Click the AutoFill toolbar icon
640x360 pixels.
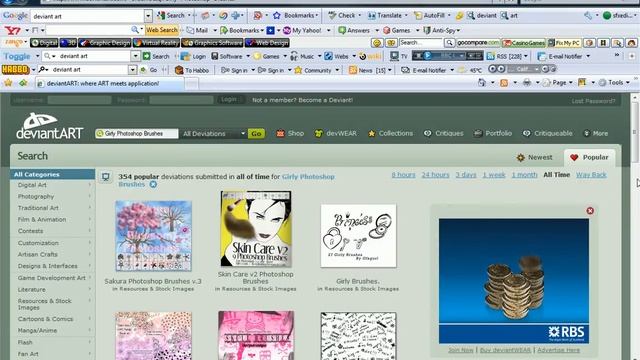point(418,16)
